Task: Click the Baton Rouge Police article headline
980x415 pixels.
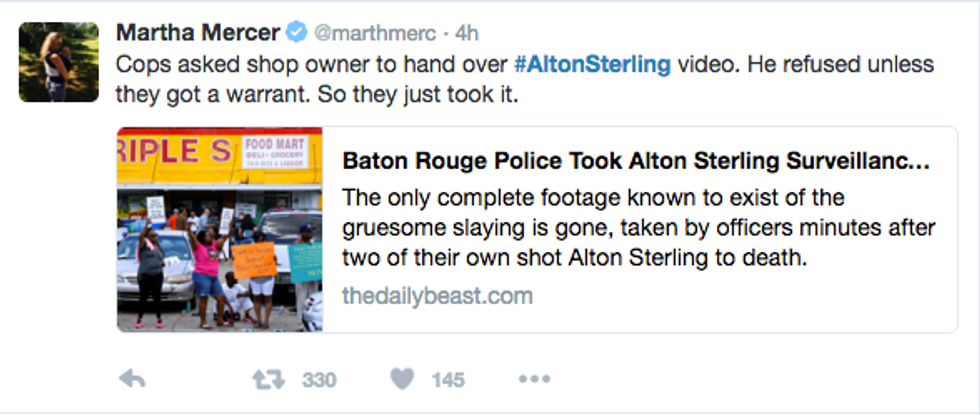Action: click(636, 161)
